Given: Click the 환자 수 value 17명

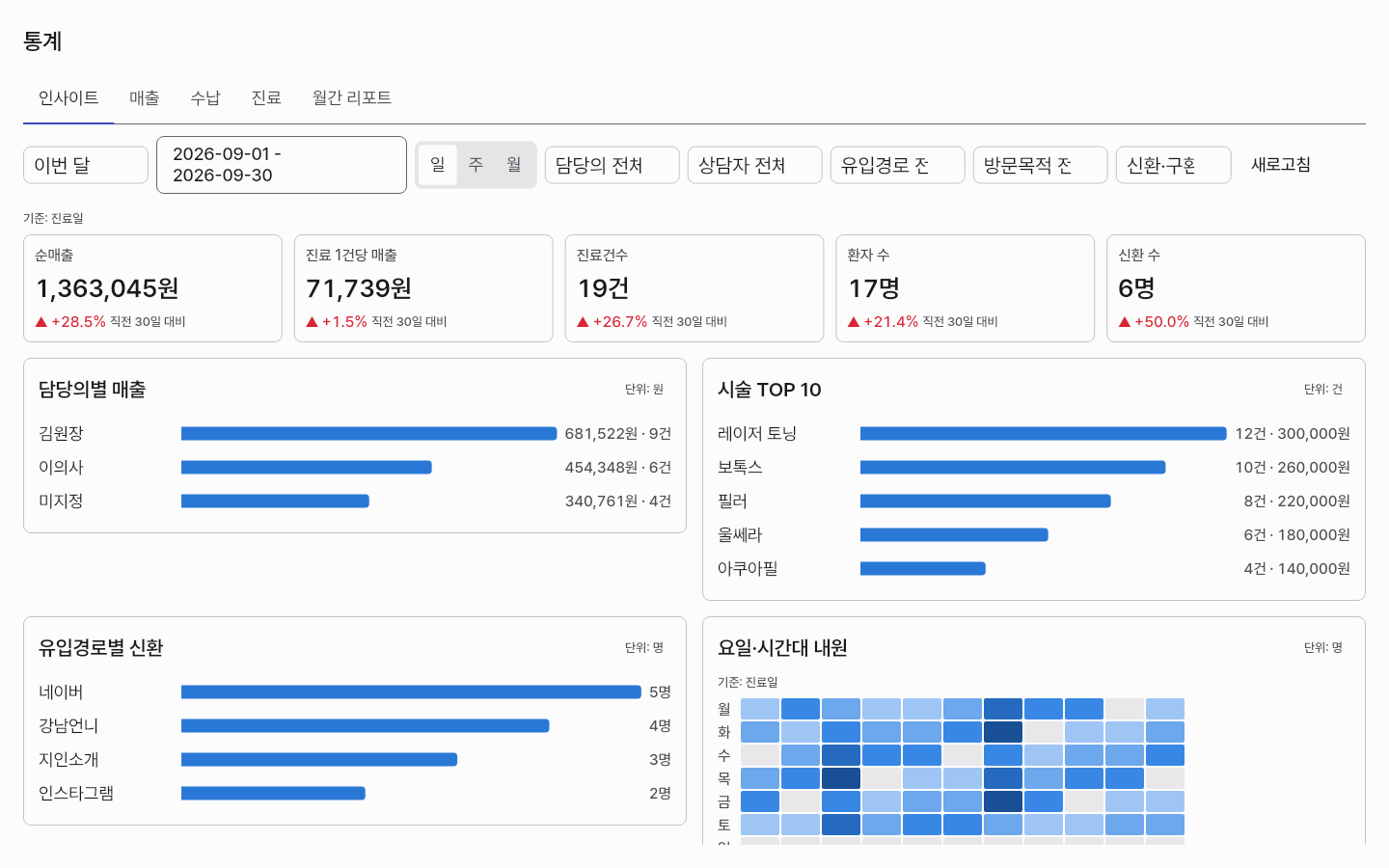Looking at the screenshot, I should tap(874, 288).
